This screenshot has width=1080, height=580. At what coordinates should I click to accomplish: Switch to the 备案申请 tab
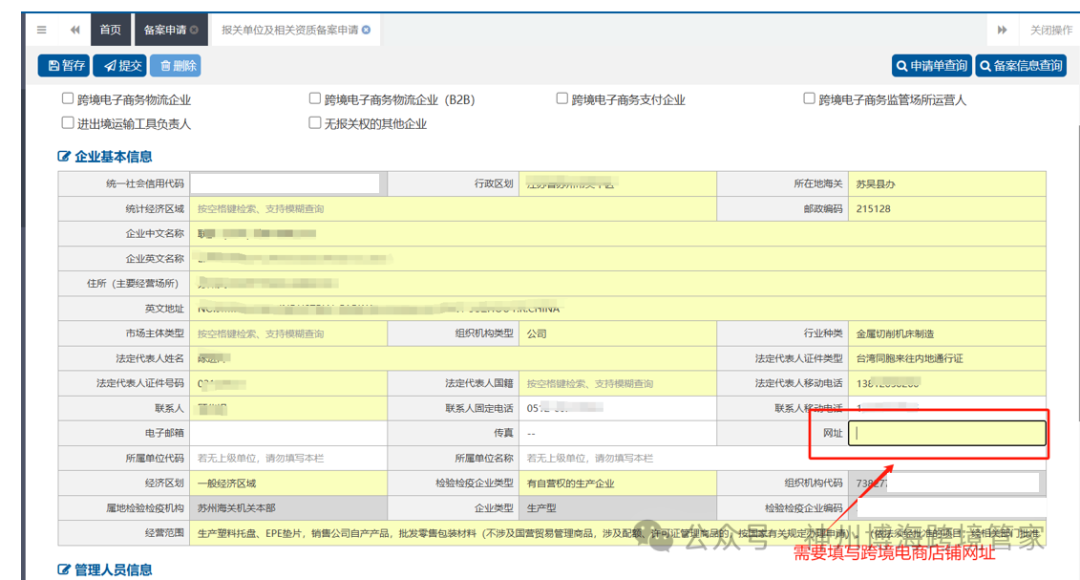(x=170, y=30)
